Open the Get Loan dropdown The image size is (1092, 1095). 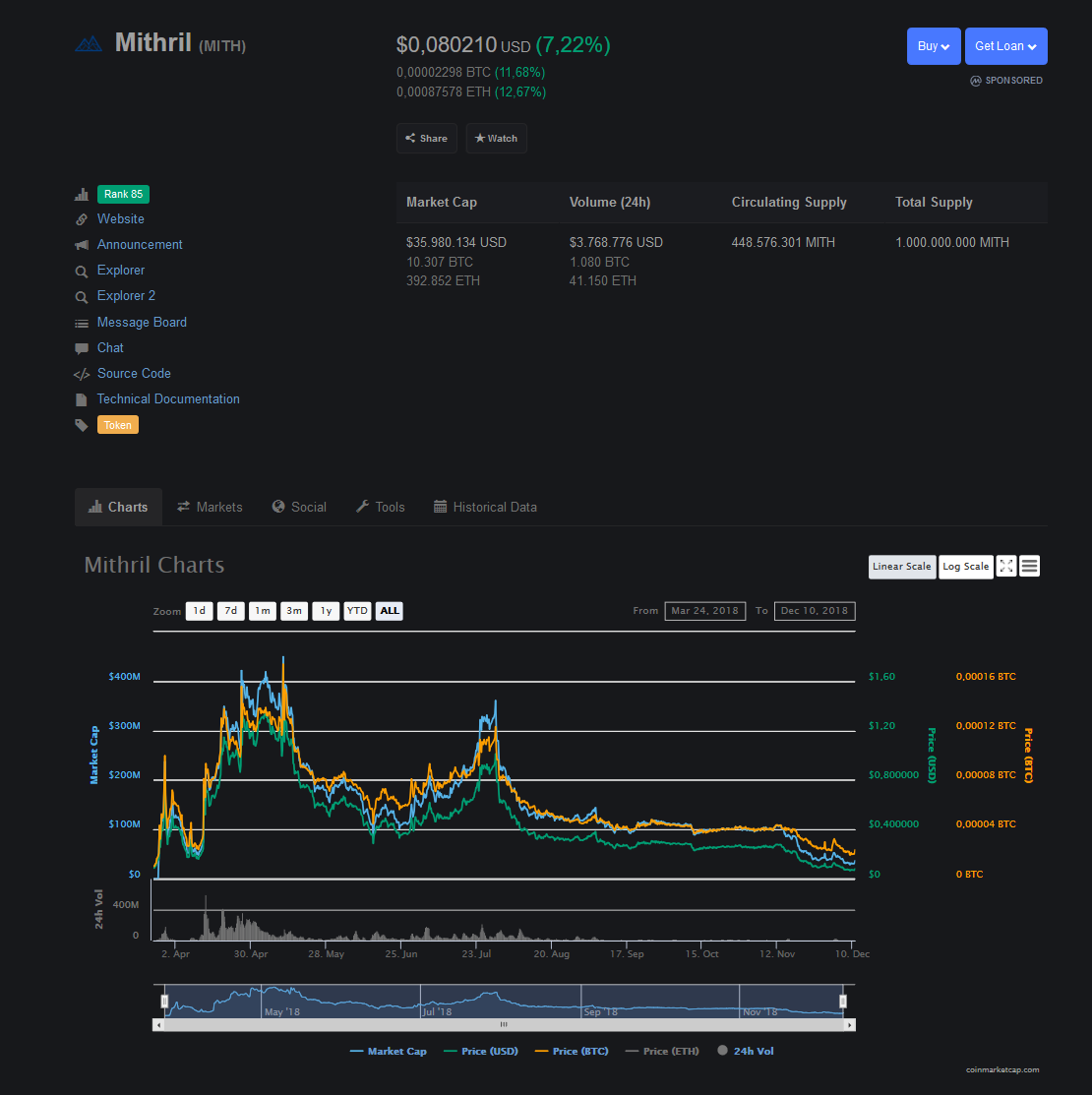1006,46
